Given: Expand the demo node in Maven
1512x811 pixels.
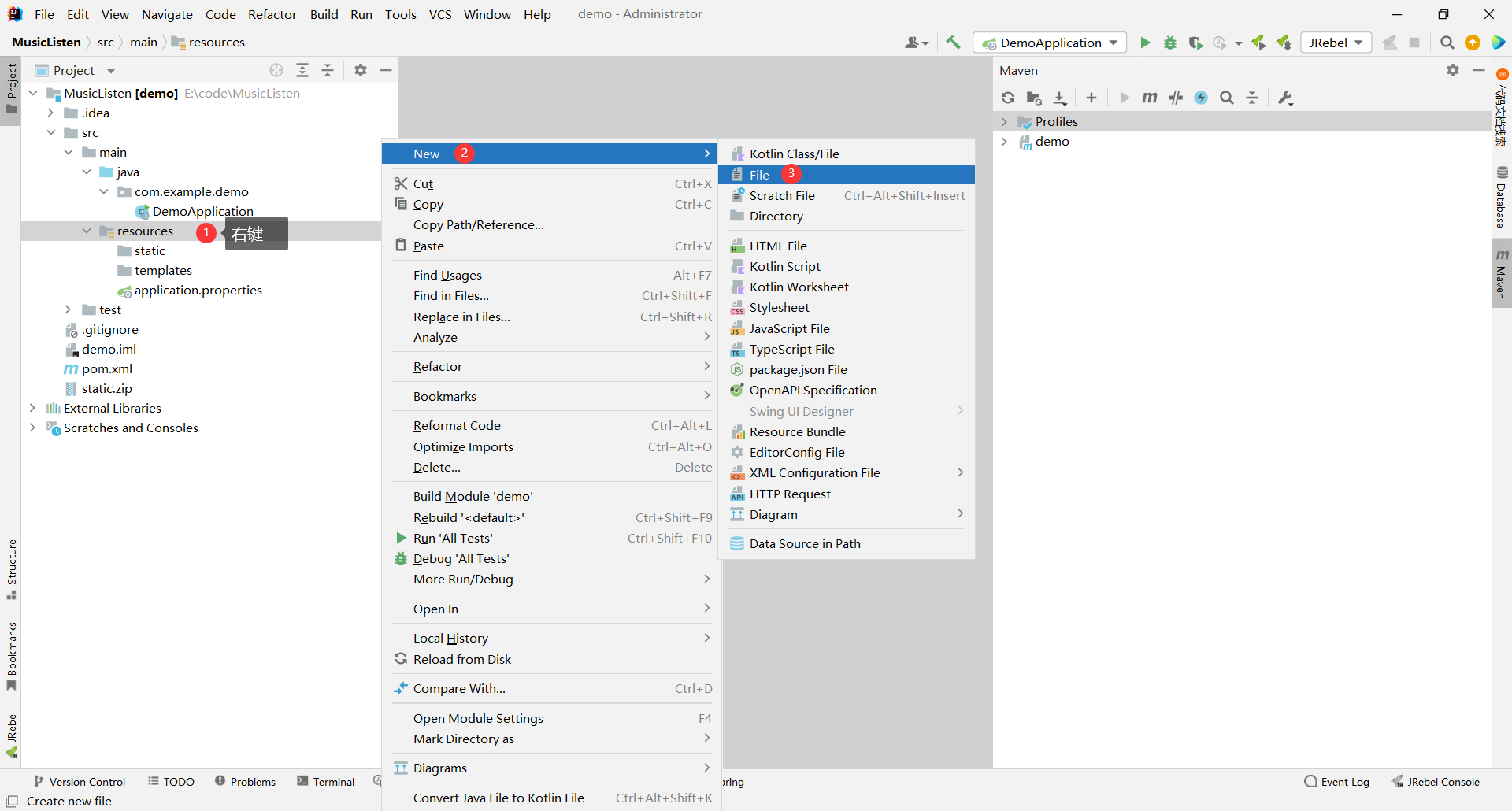Looking at the screenshot, I should [1004, 141].
